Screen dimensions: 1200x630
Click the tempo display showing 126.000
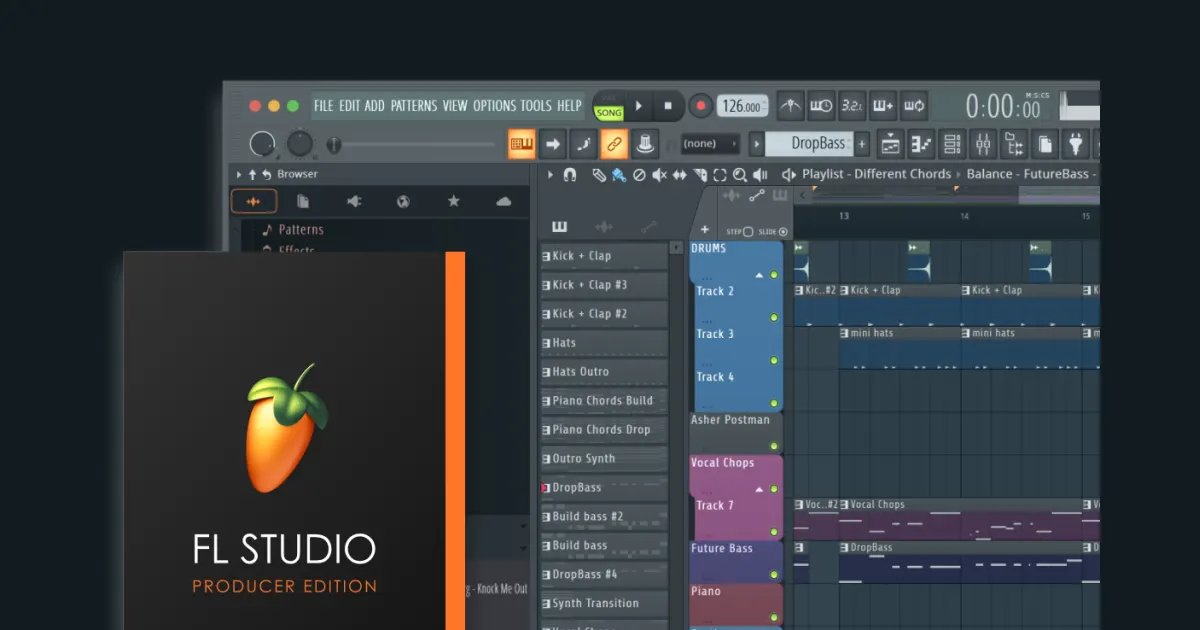pos(742,105)
